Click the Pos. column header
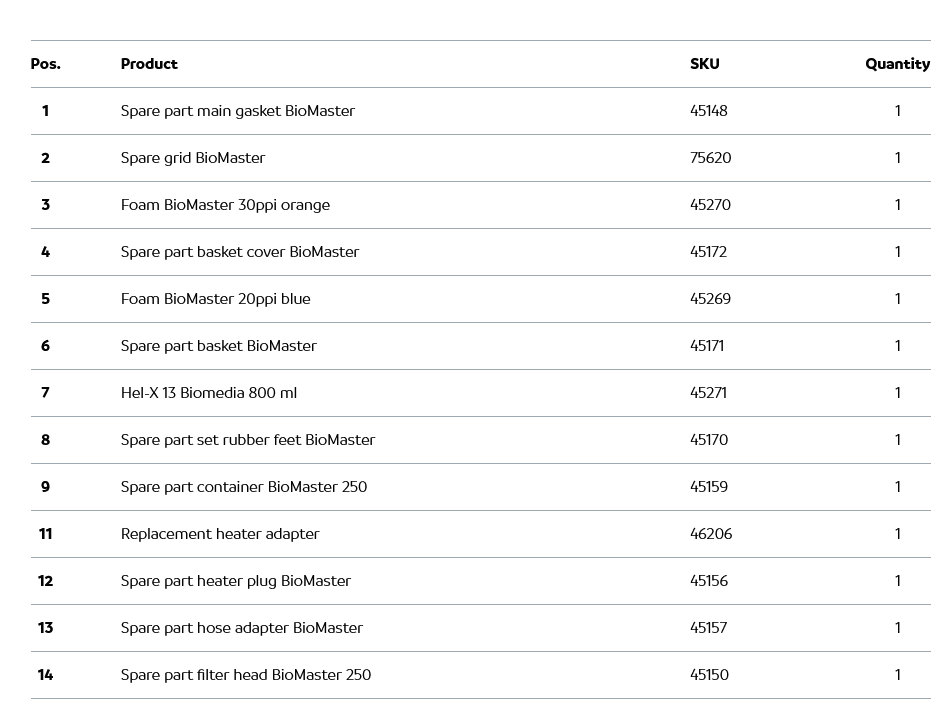This screenshot has height=710, width=948. (x=45, y=64)
